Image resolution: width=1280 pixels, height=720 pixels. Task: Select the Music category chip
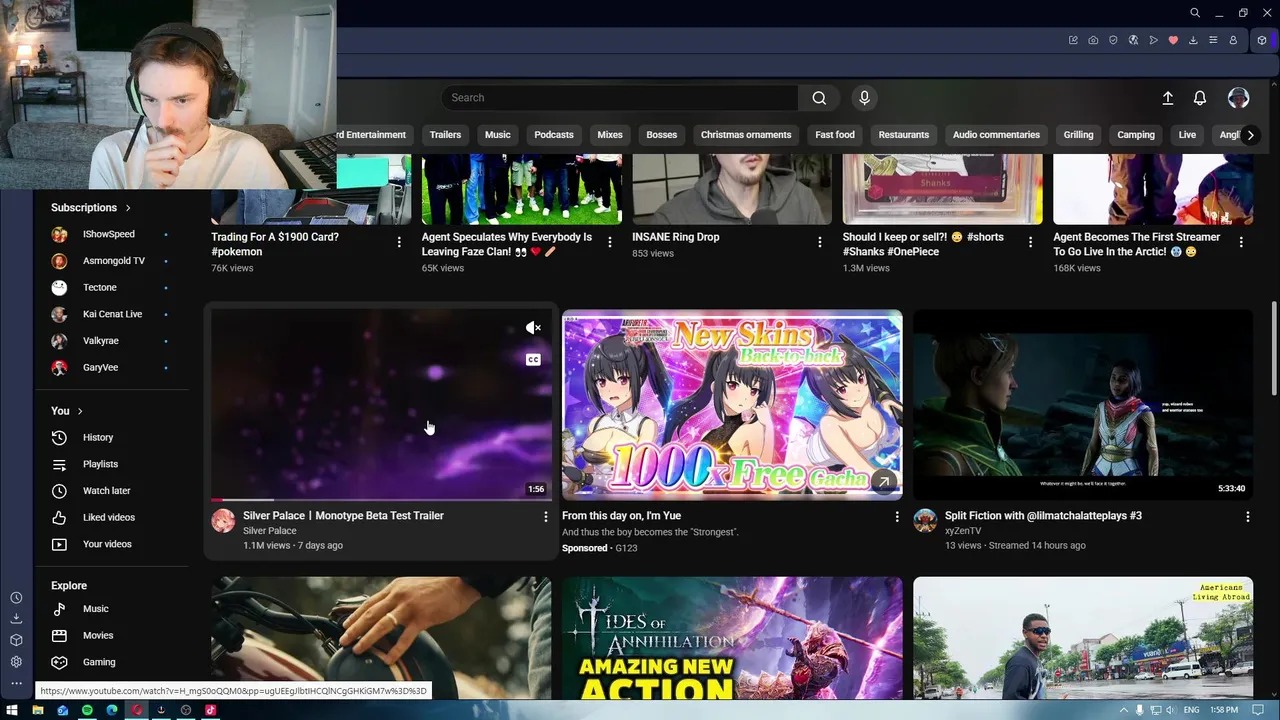tap(497, 135)
